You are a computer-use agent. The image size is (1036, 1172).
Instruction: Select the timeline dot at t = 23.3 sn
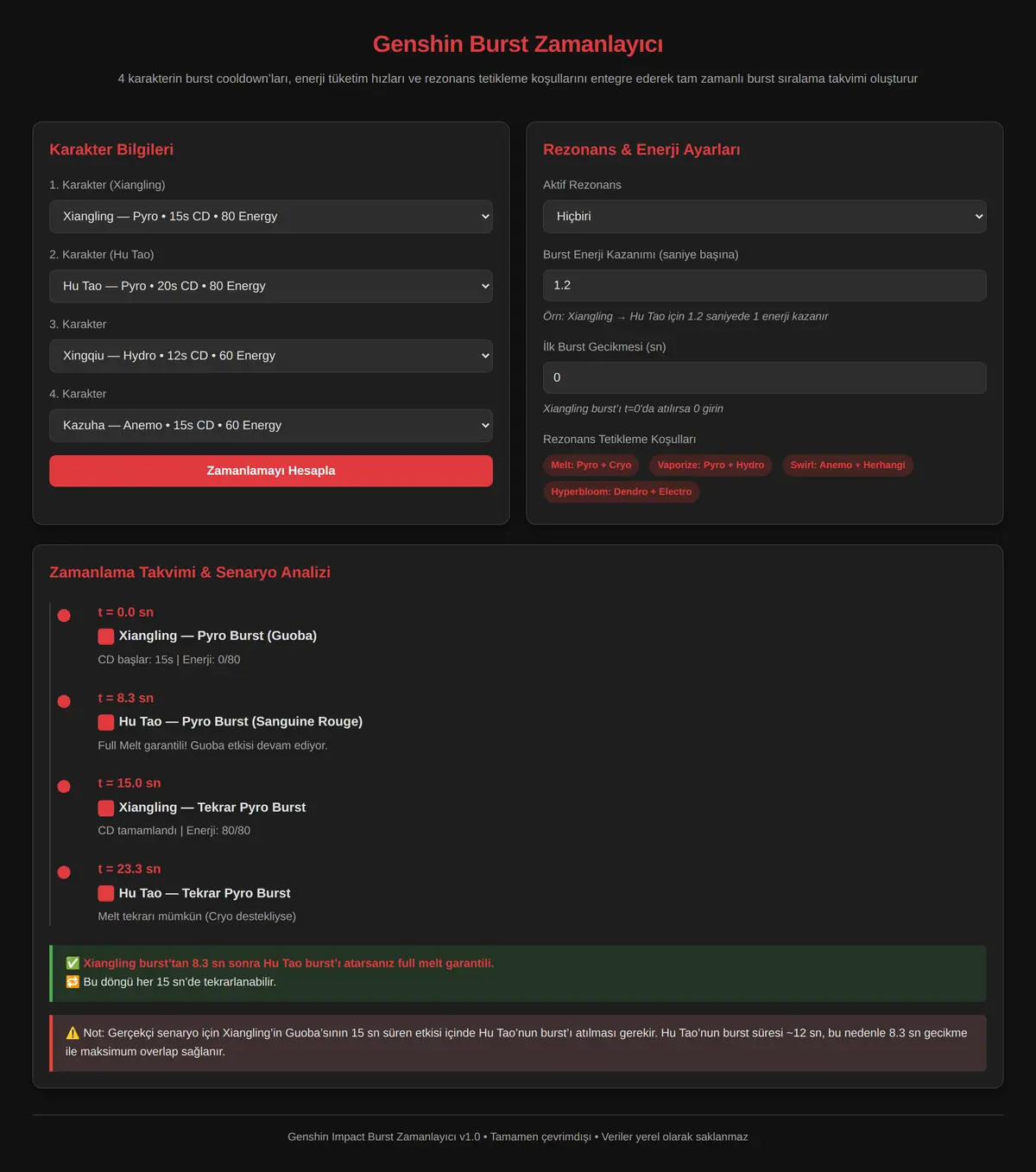[x=64, y=872]
